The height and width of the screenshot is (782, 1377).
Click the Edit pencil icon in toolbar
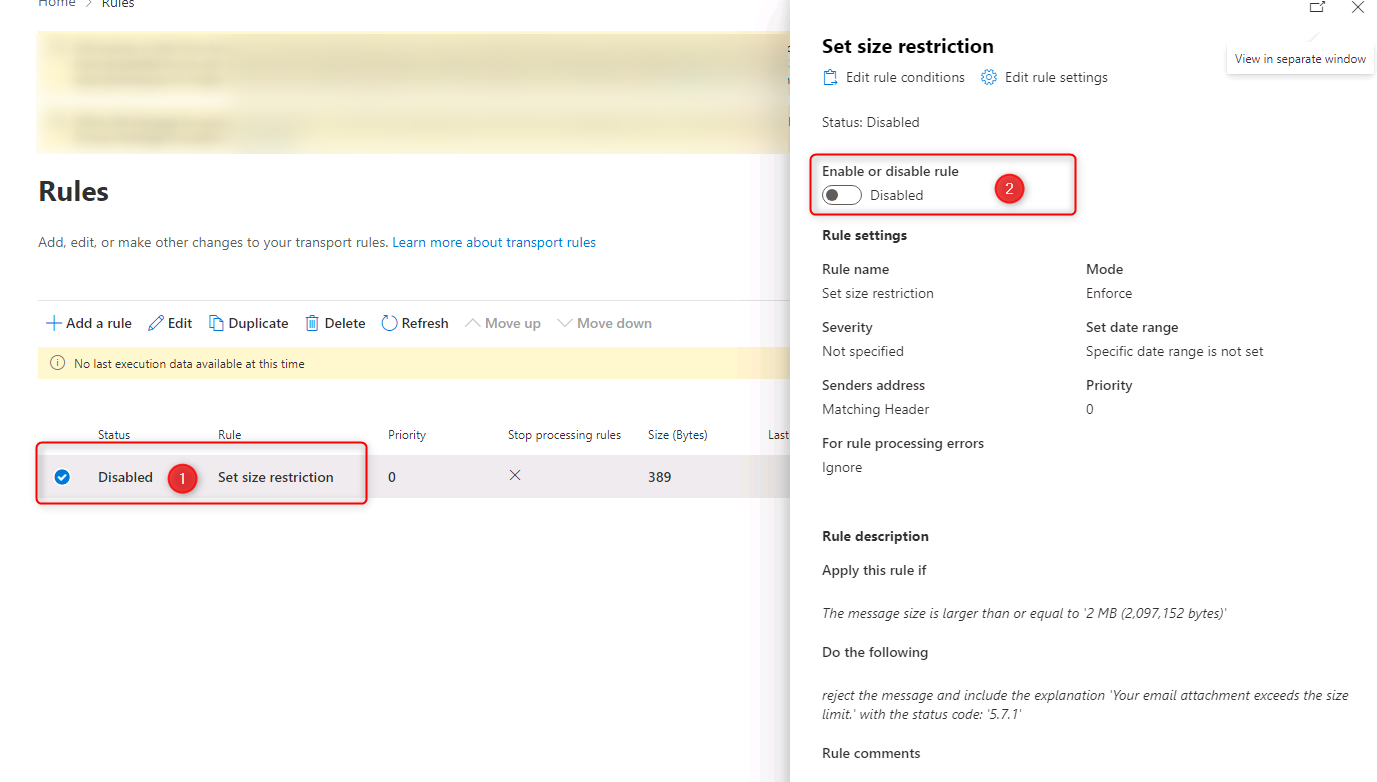tap(156, 323)
